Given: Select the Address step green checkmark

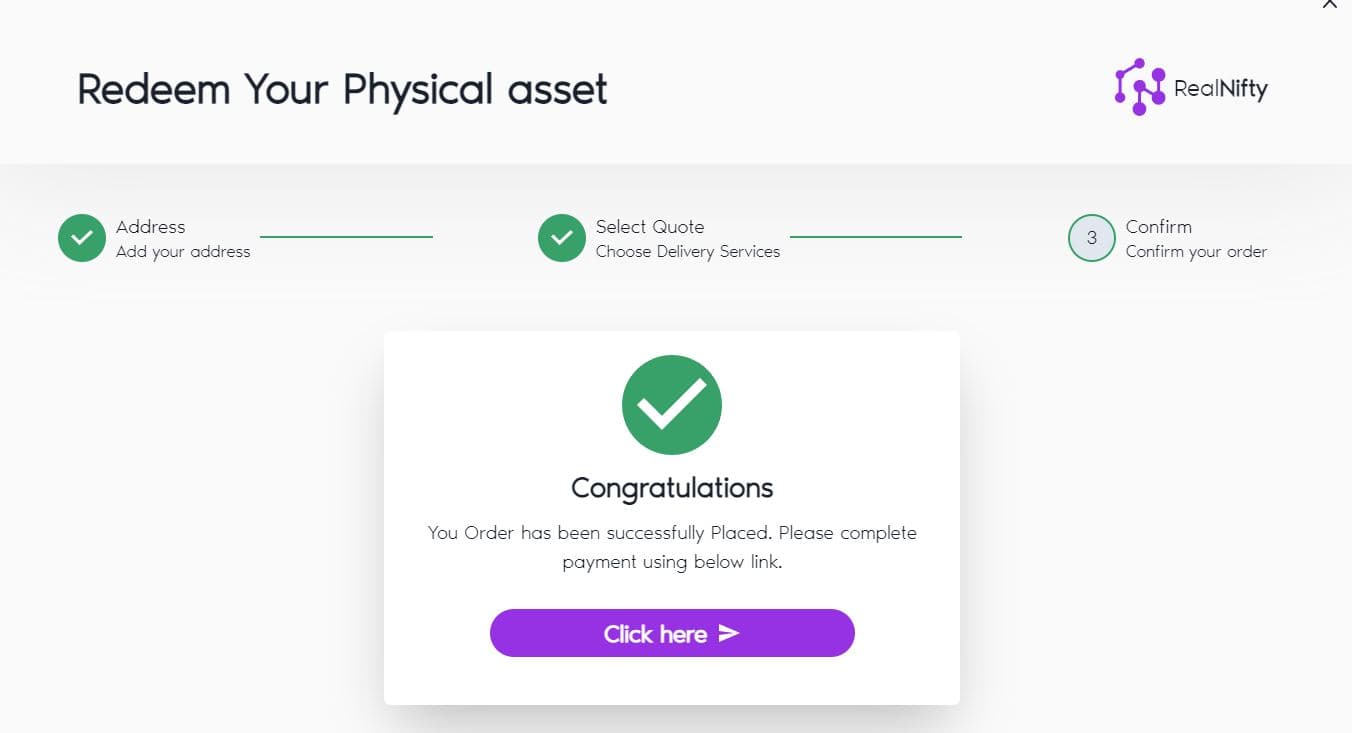Looking at the screenshot, I should [82, 238].
